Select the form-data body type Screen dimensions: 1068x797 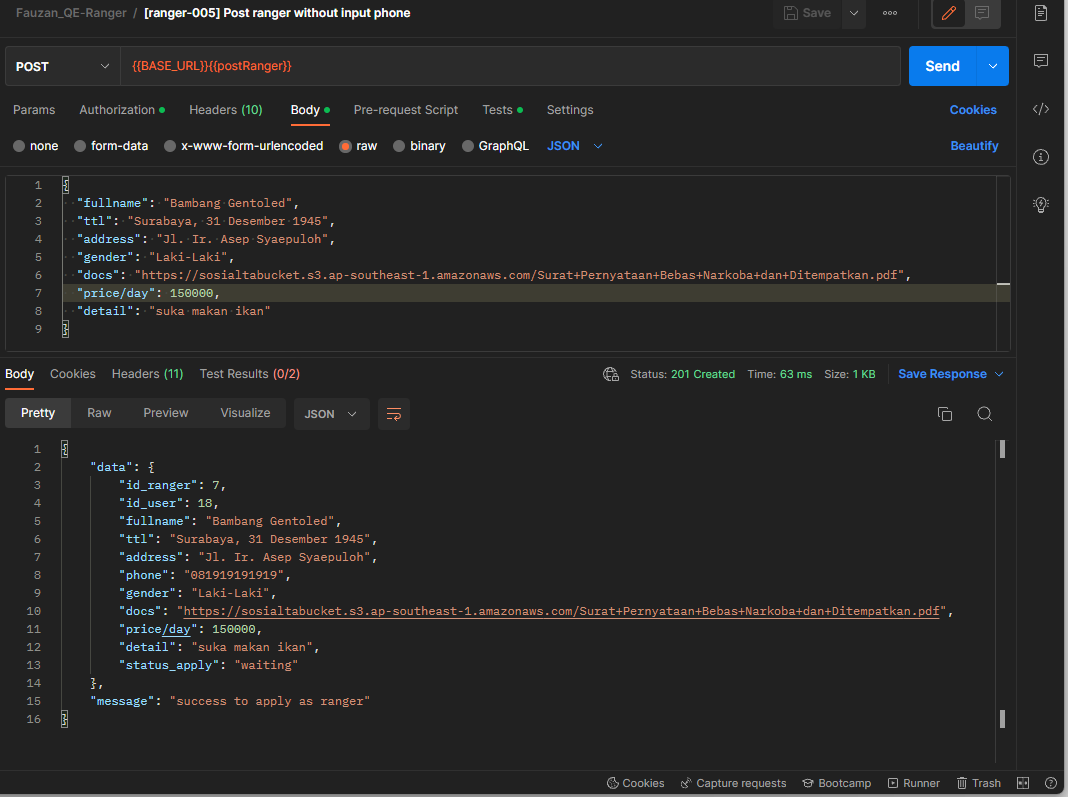110,145
